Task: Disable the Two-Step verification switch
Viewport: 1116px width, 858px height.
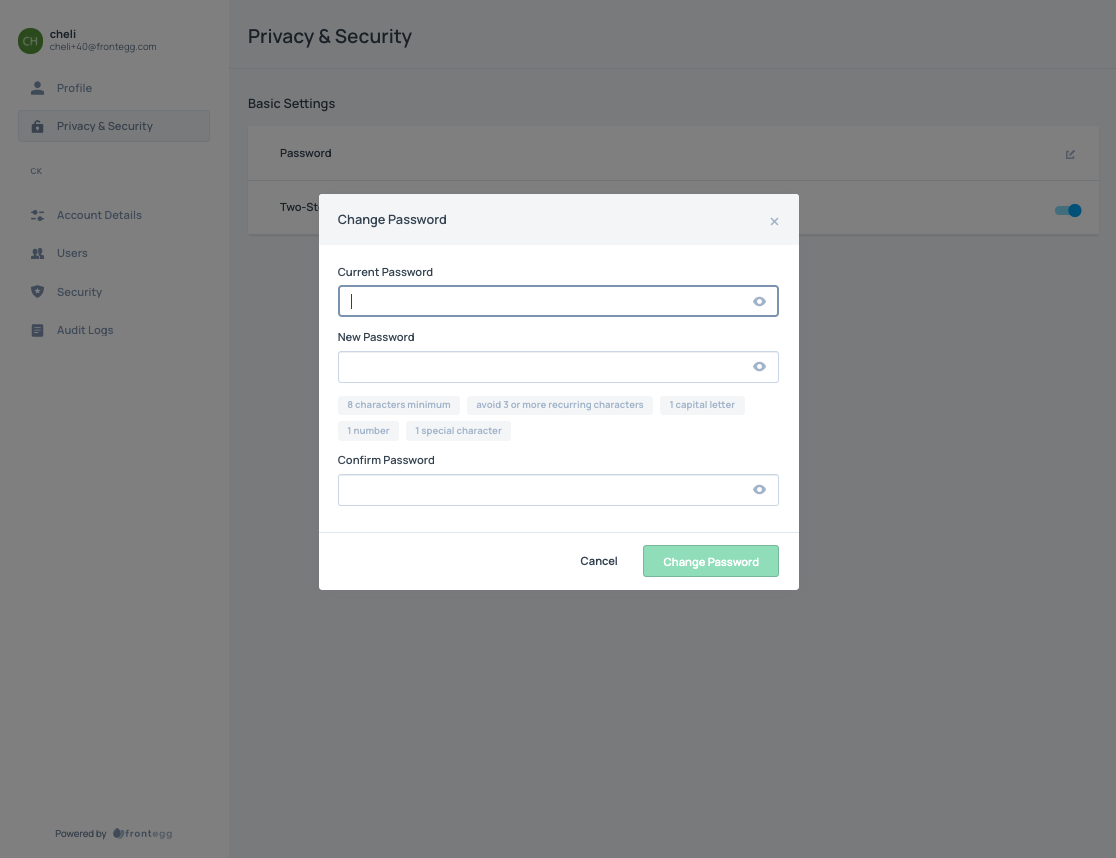Action: [1068, 210]
